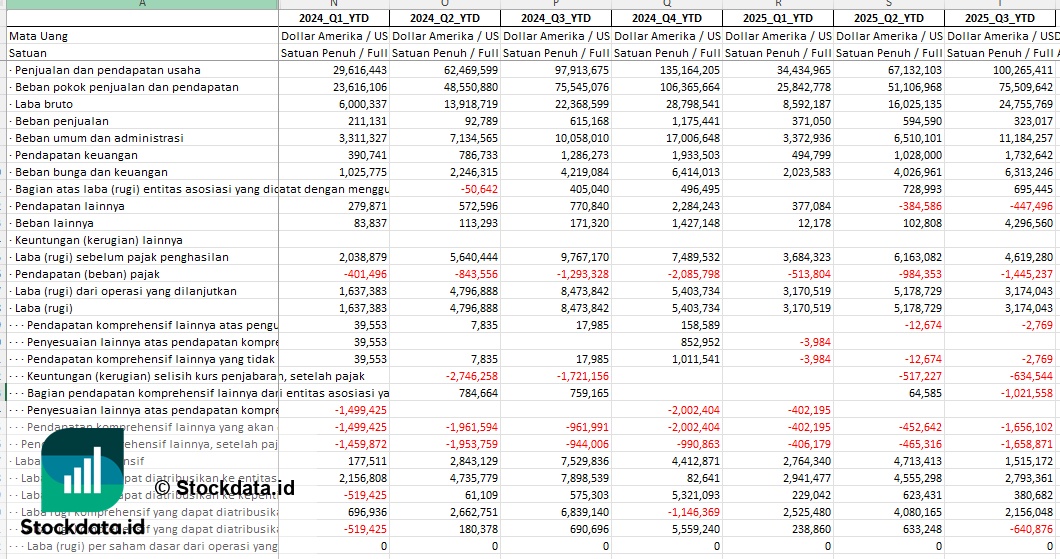Click cell value 62,469,599

(x=471, y=70)
